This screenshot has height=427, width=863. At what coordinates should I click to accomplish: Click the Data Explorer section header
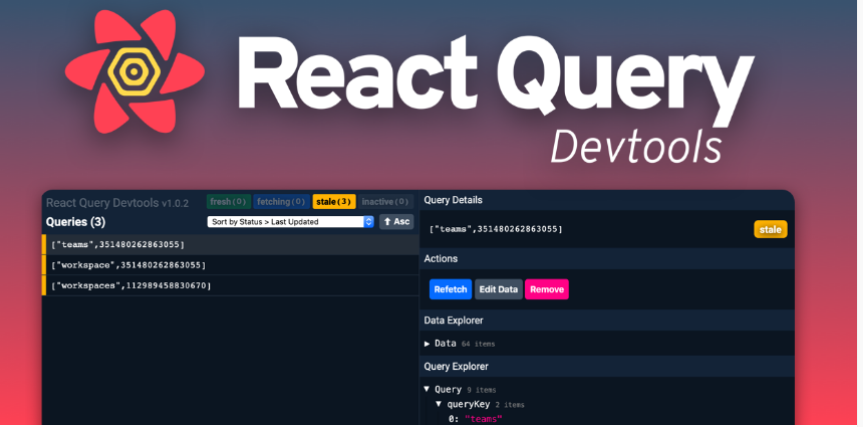[607, 320]
